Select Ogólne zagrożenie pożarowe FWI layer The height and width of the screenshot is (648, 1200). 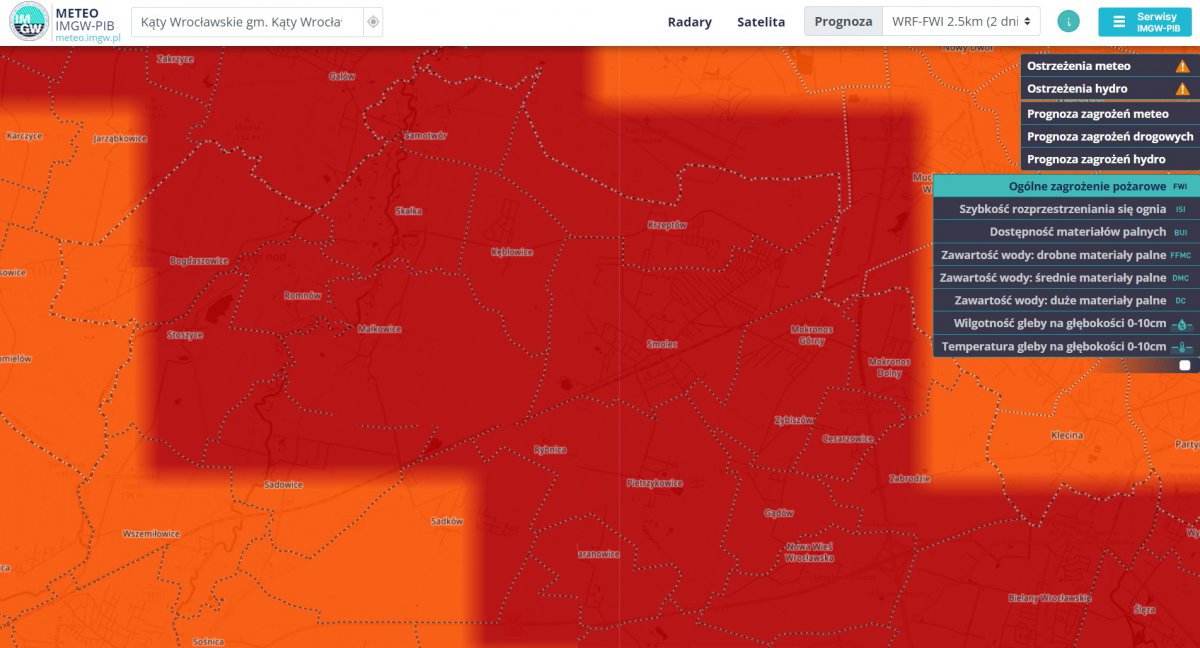pyautogui.click(x=1066, y=187)
